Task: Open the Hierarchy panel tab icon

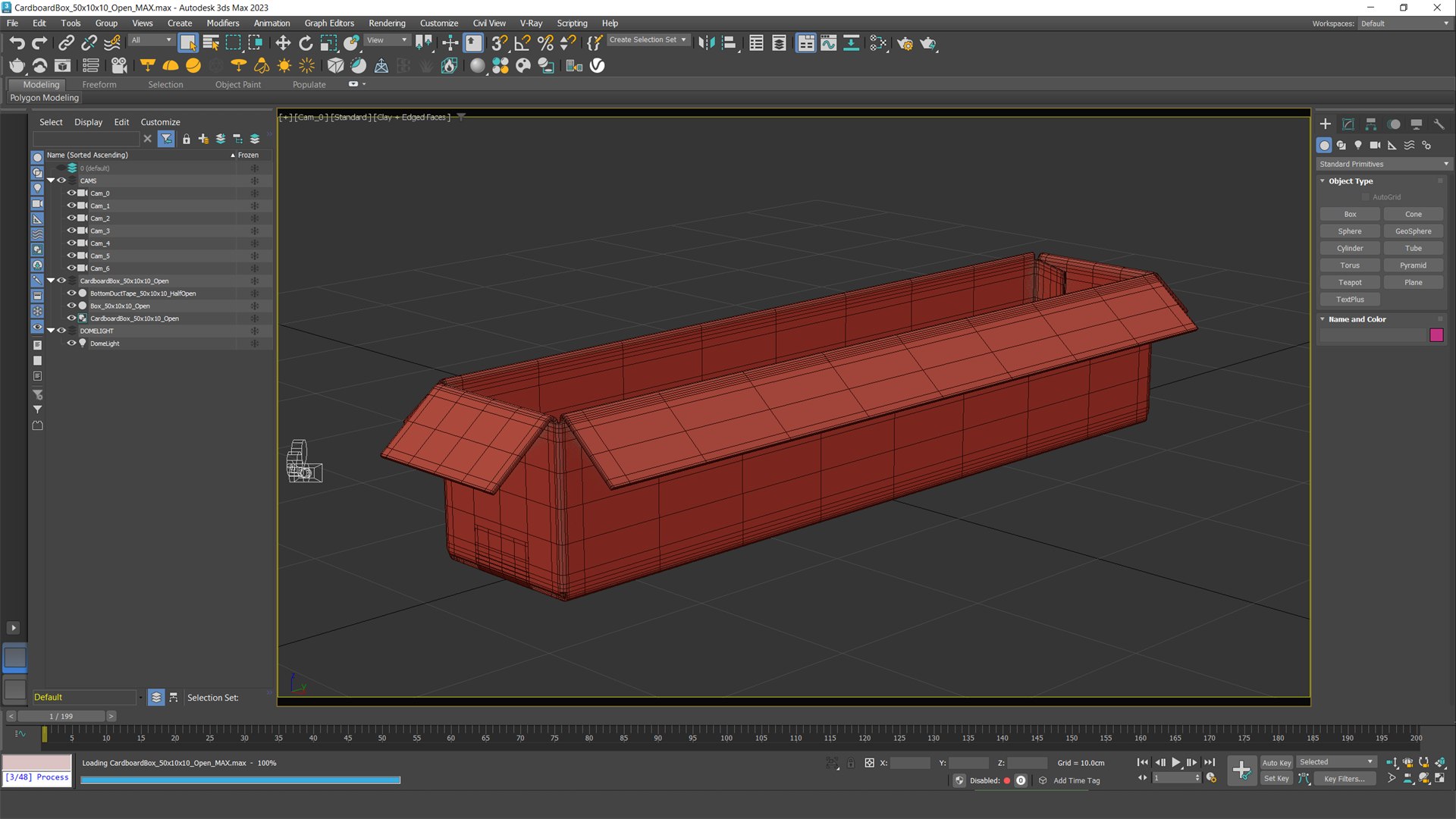Action: tap(1371, 124)
